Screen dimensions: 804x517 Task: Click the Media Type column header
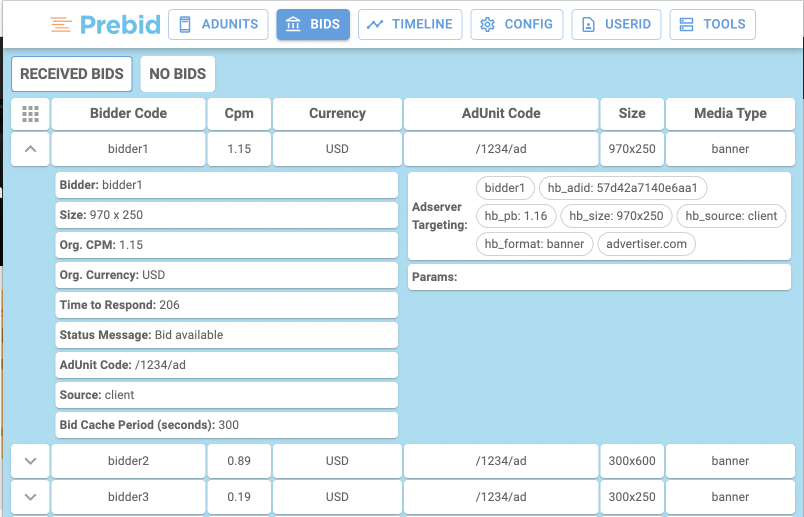tap(730, 114)
